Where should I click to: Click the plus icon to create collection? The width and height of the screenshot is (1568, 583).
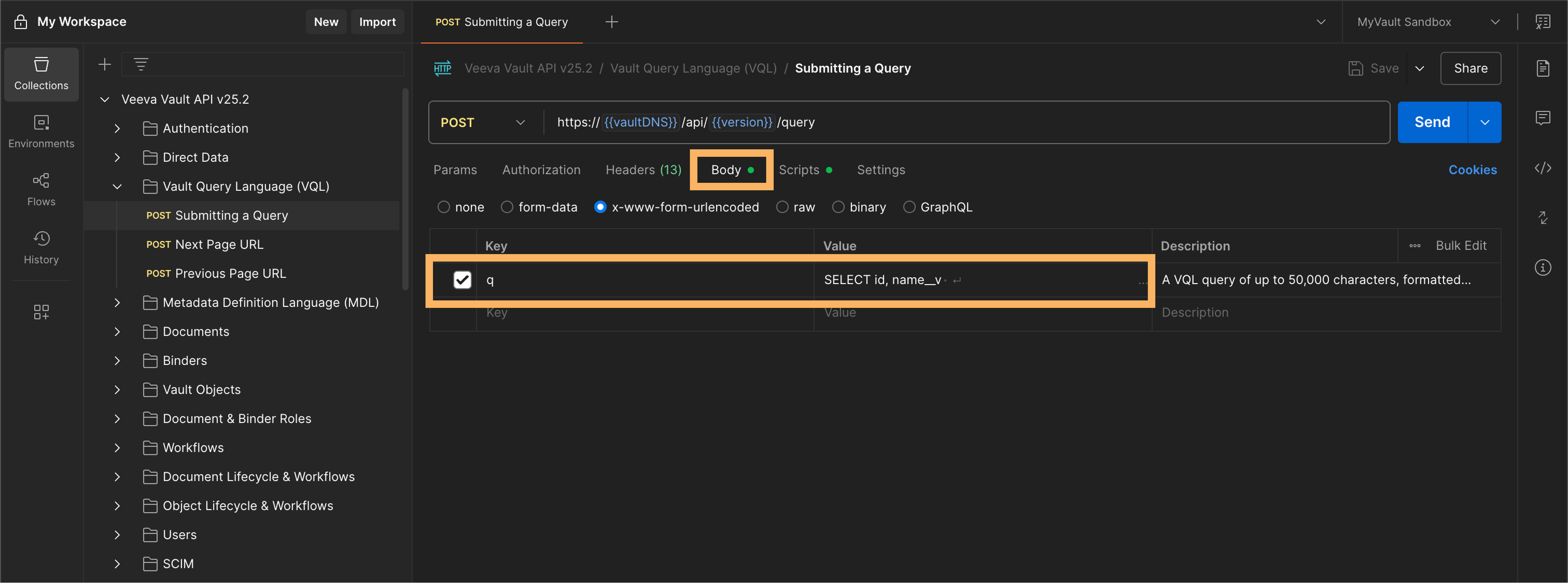(x=105, y=64)
